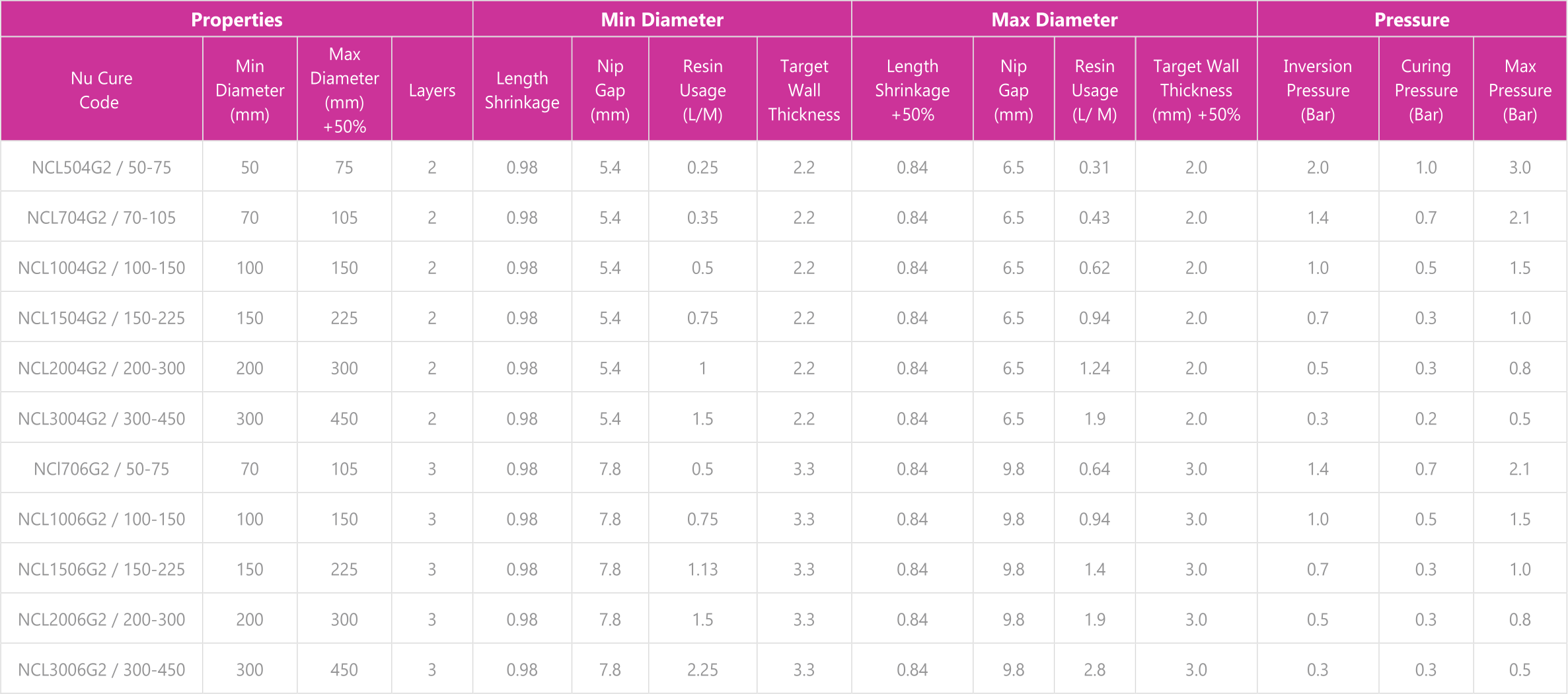Click the NCL704G2 / 70-105 code cell
The width and height of the screenshot is (1568, 694).
point(102,217)
